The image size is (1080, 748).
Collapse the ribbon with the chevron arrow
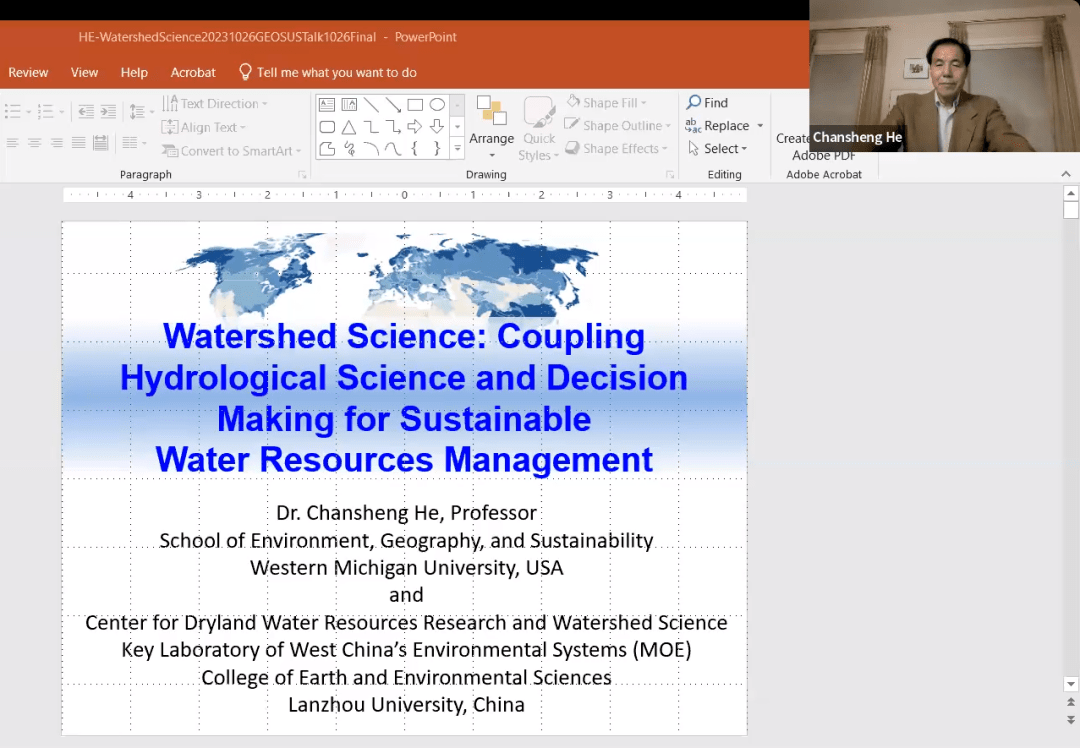click(1066, 174)
